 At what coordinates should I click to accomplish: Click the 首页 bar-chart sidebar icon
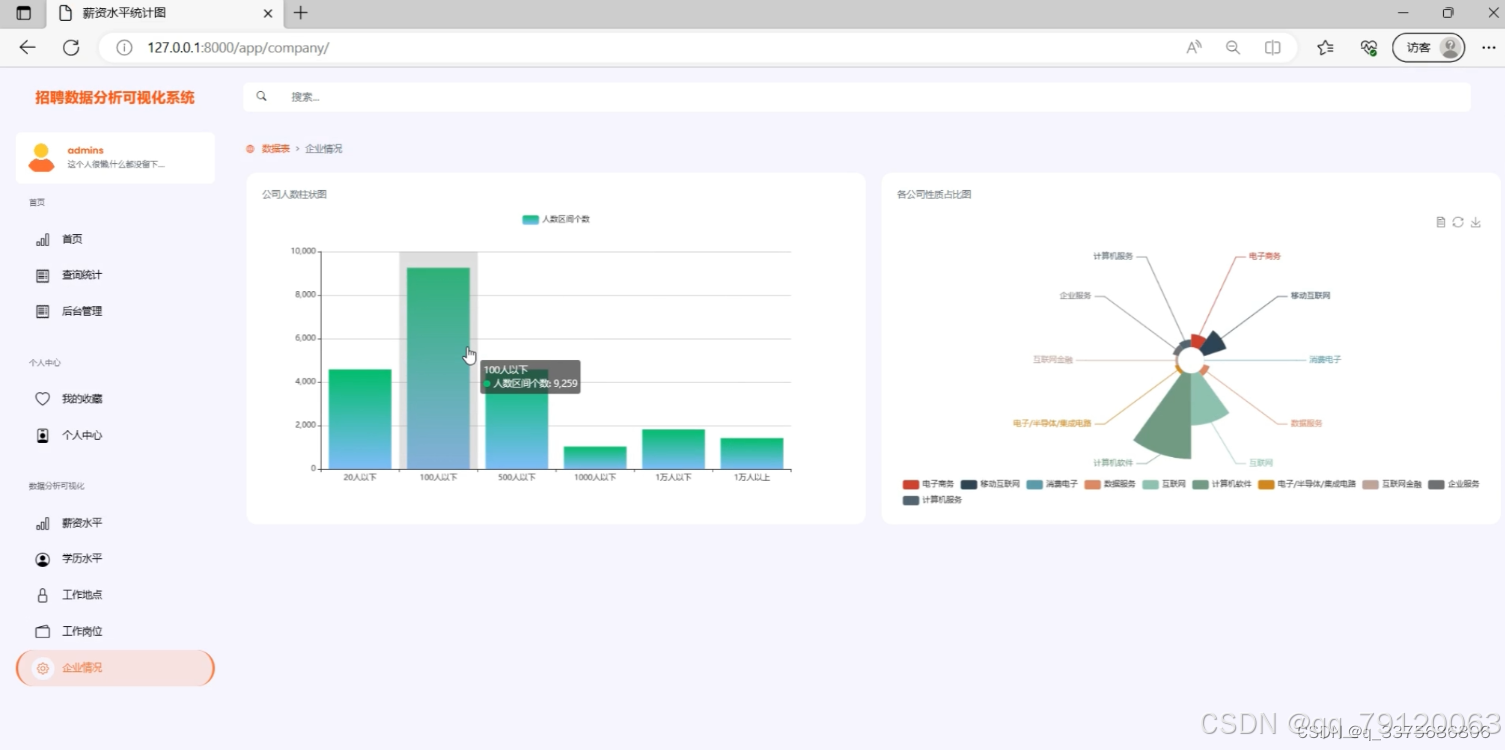coord(43,240)
